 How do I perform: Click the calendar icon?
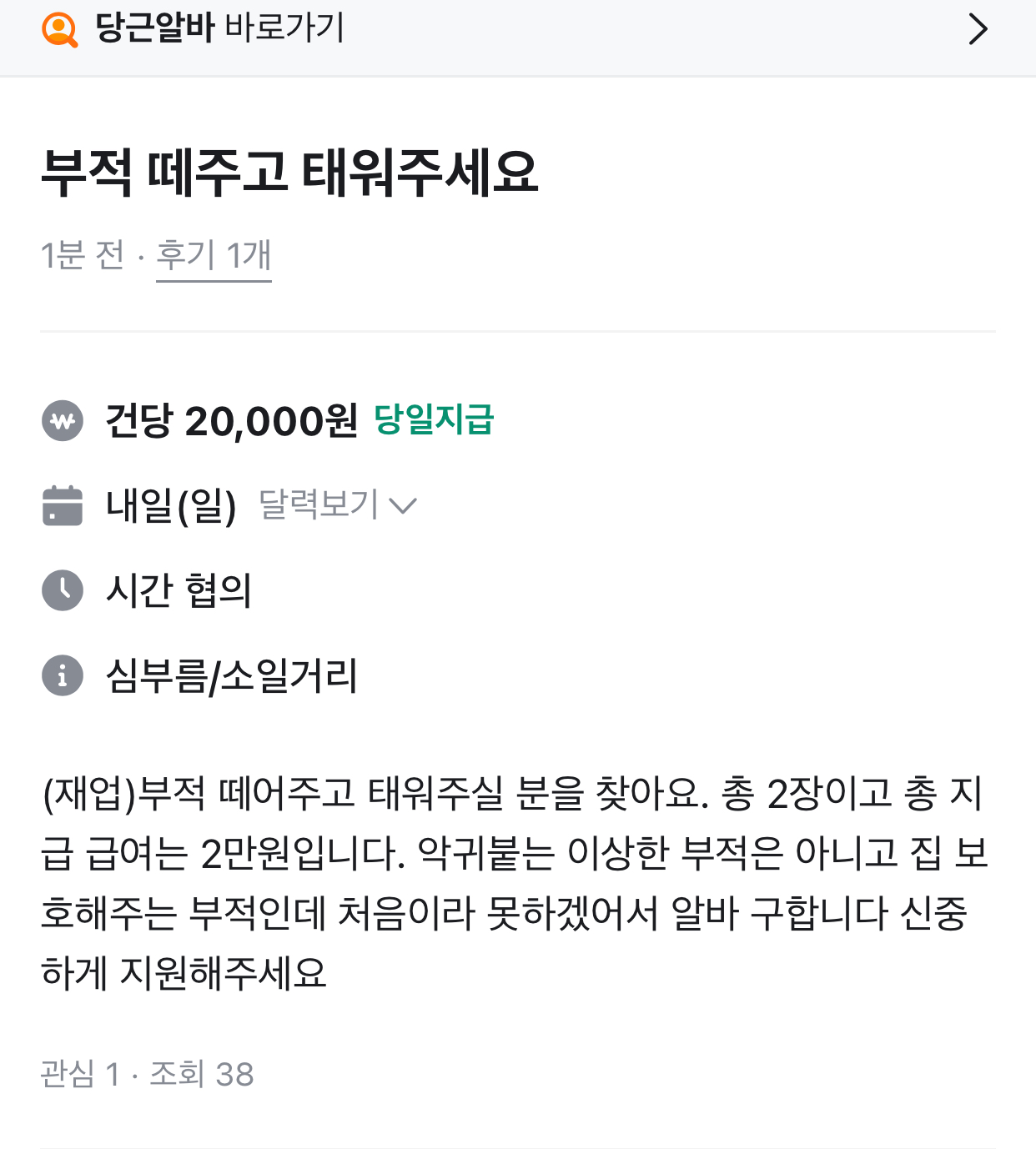coord(63,506)
